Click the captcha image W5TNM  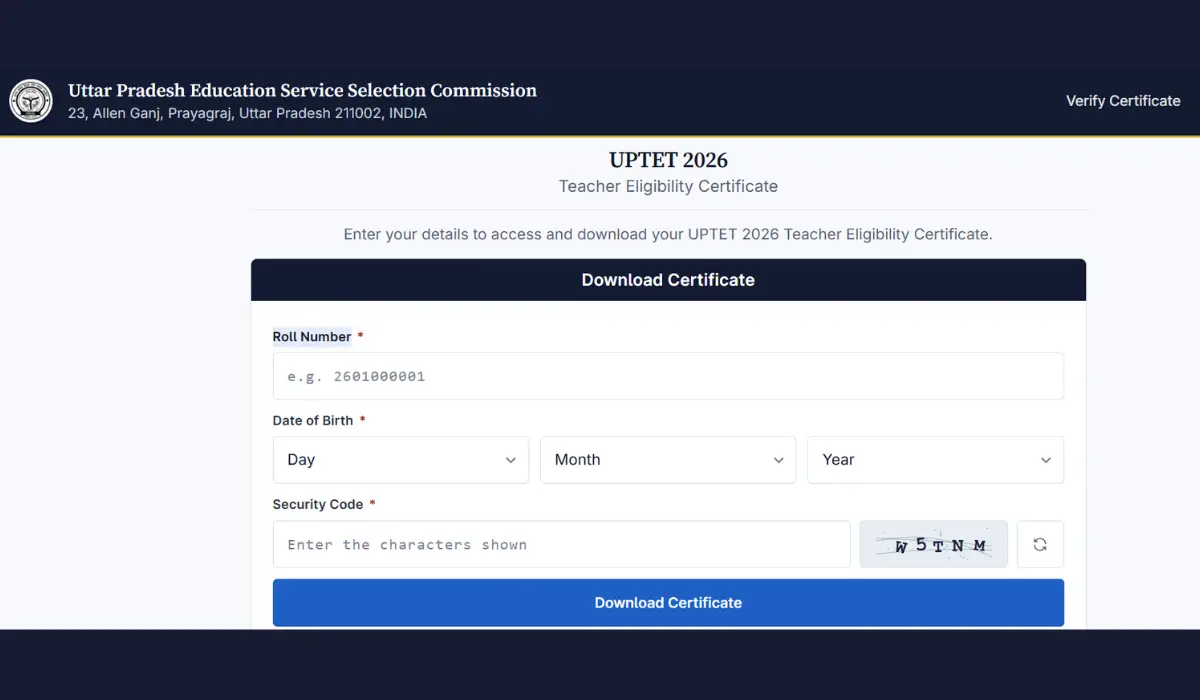934,544
